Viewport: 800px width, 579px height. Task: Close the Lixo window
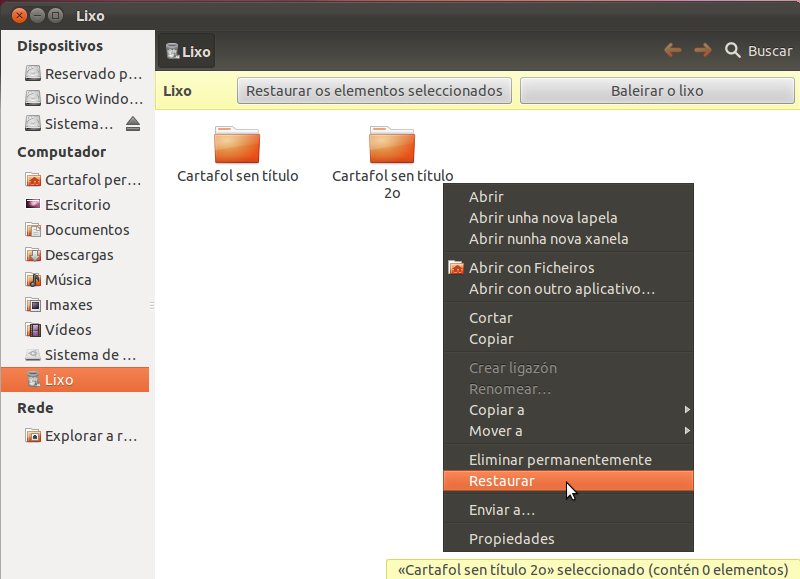pos(19,15)
